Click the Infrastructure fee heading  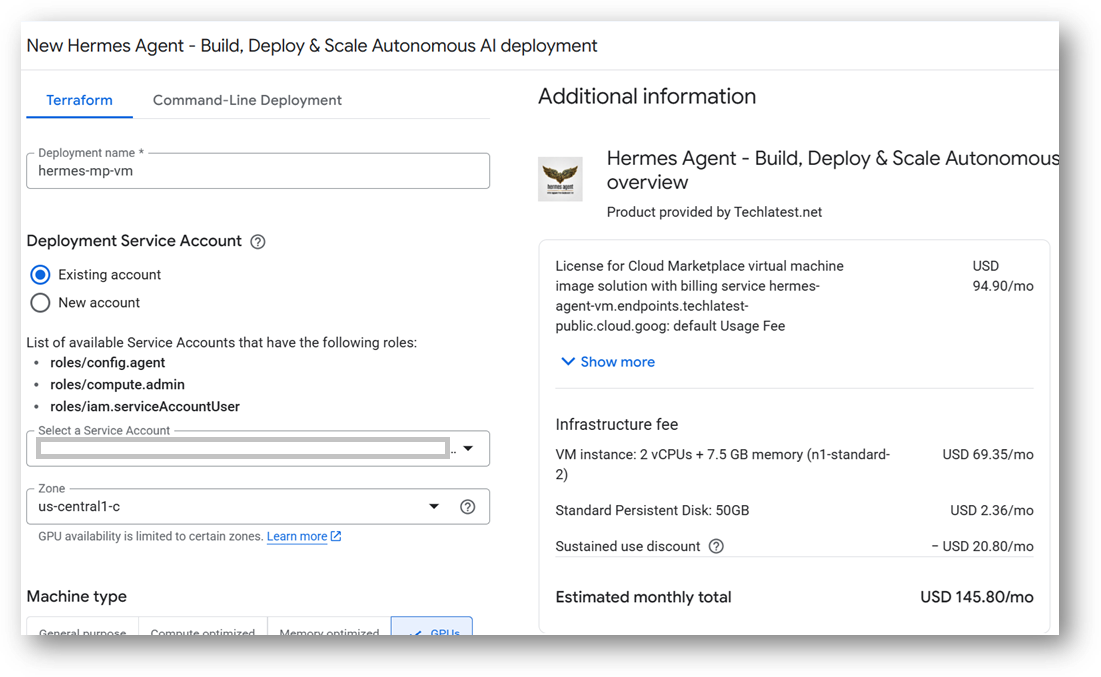point(617,424)
